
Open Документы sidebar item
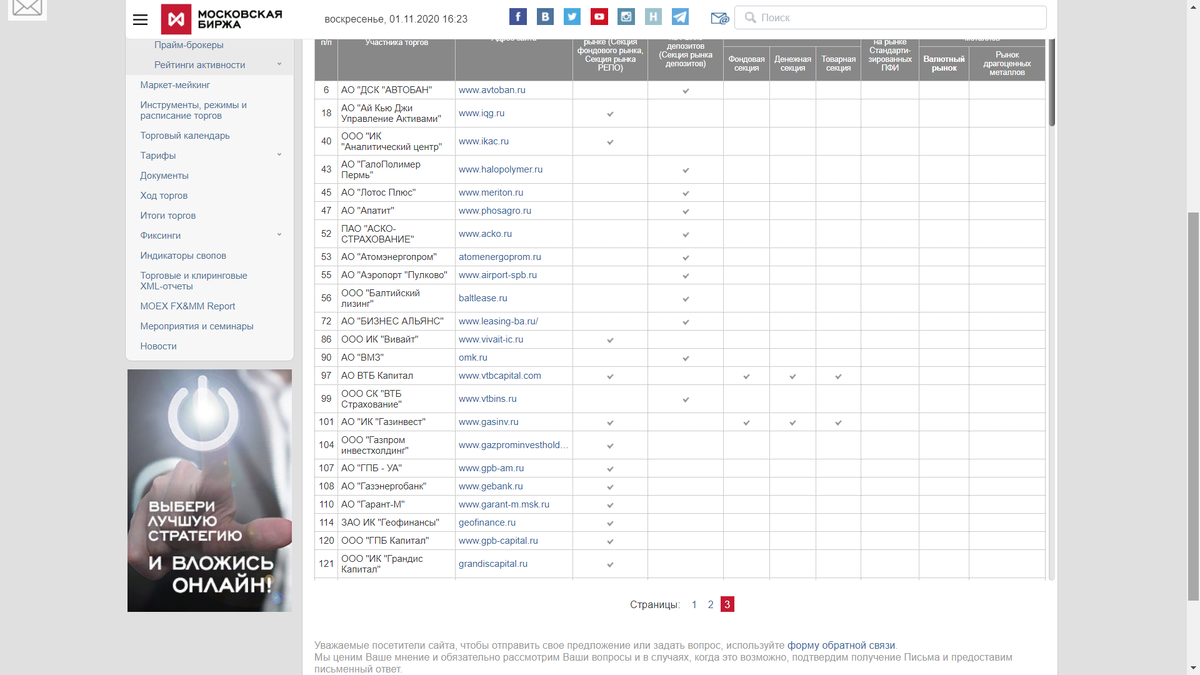tap(164, 175)
